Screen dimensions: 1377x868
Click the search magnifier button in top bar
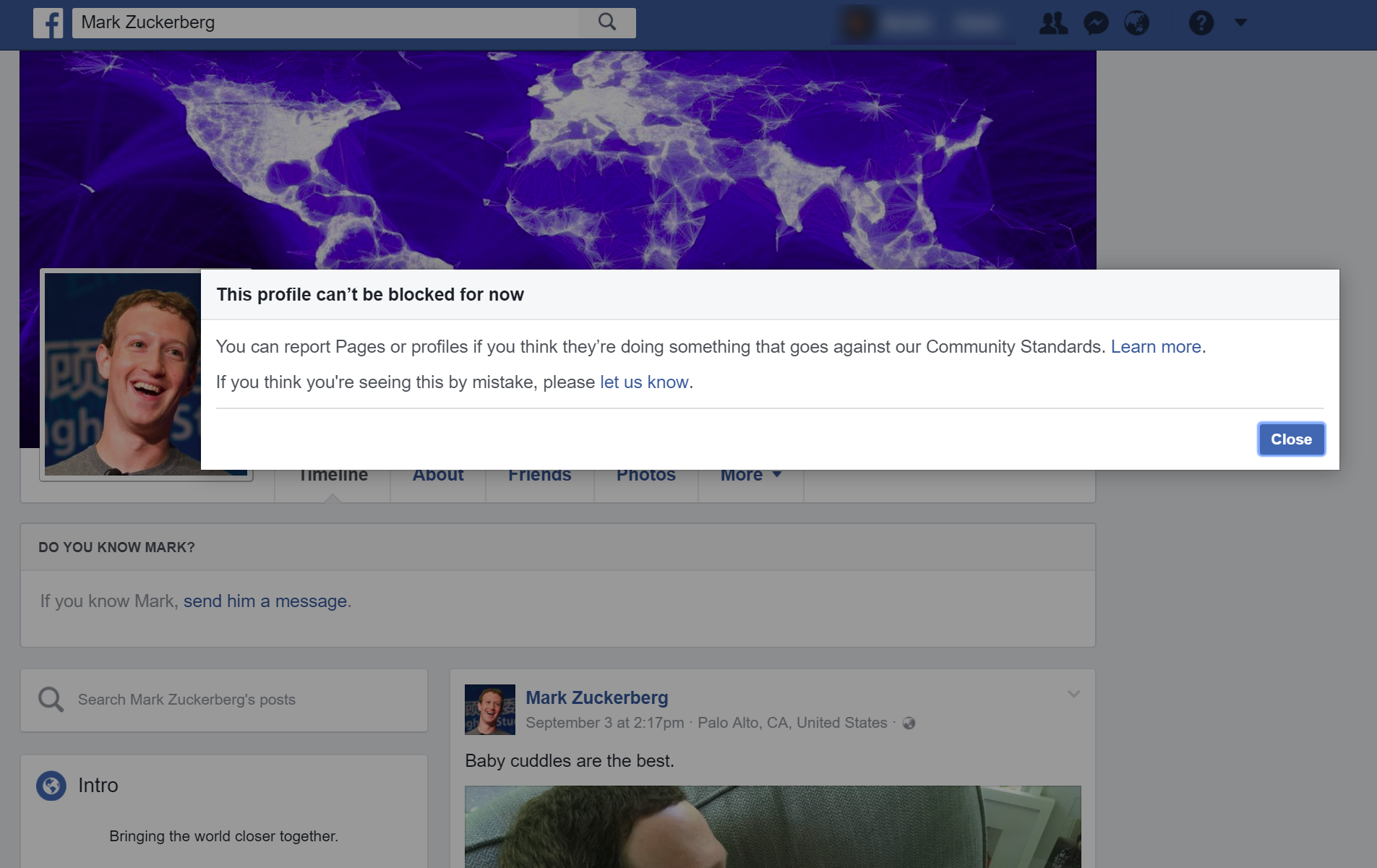pos(607,22)
